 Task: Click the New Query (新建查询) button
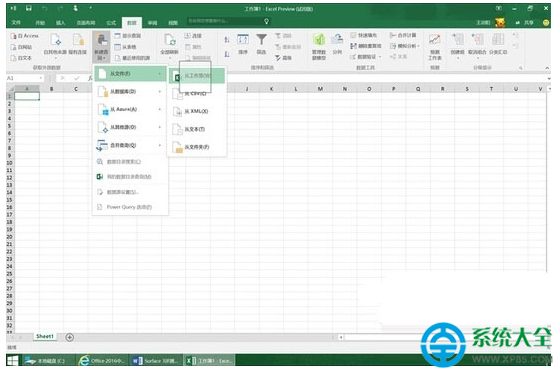coord(101,47)
